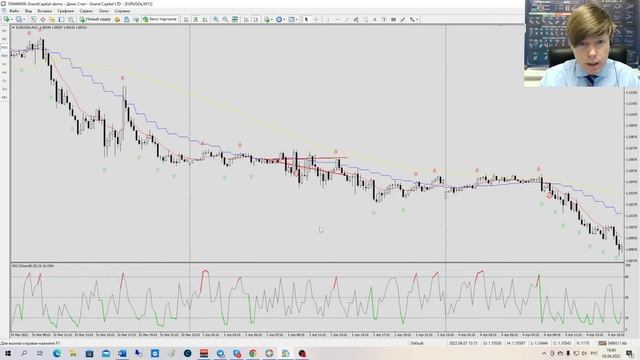The height and width of the screenshot is (360, 640).
Task: Open the Справка menu
Action: coord(122,11)
